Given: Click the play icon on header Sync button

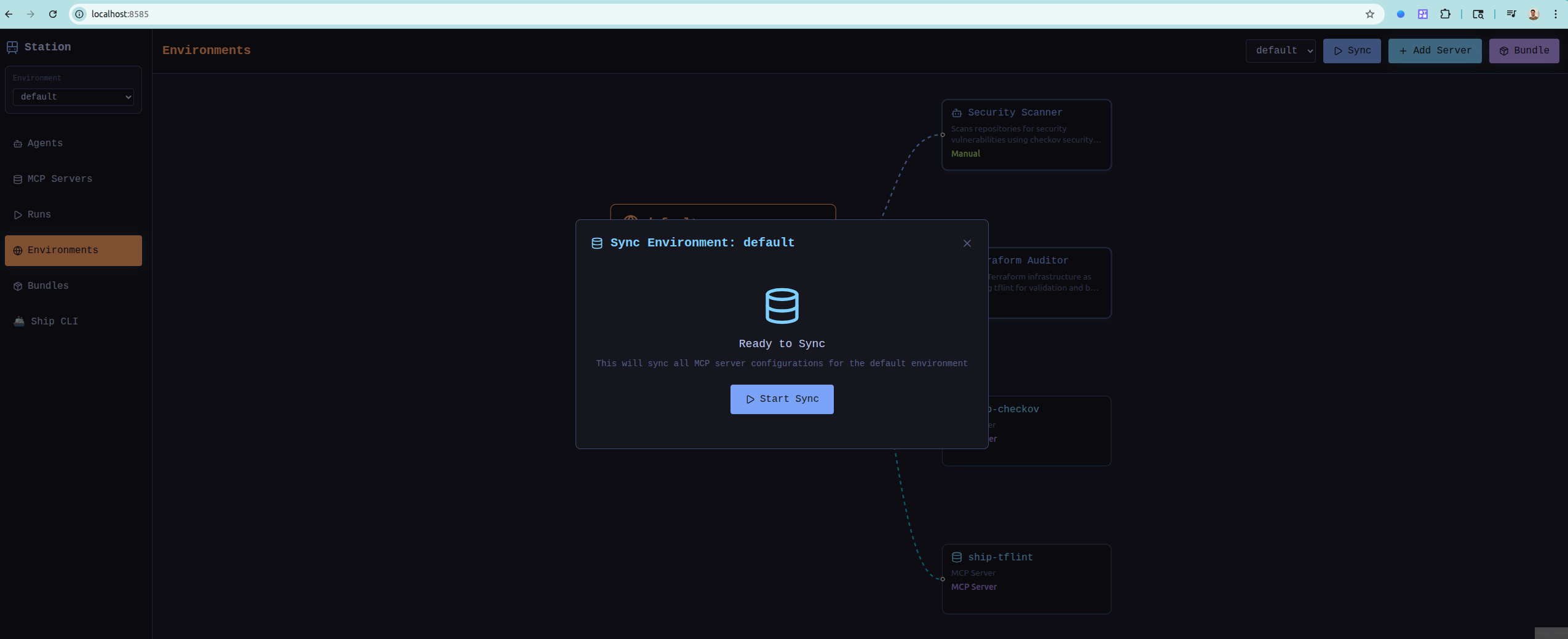Looking at the screenshot, I should coord(1338,51).
